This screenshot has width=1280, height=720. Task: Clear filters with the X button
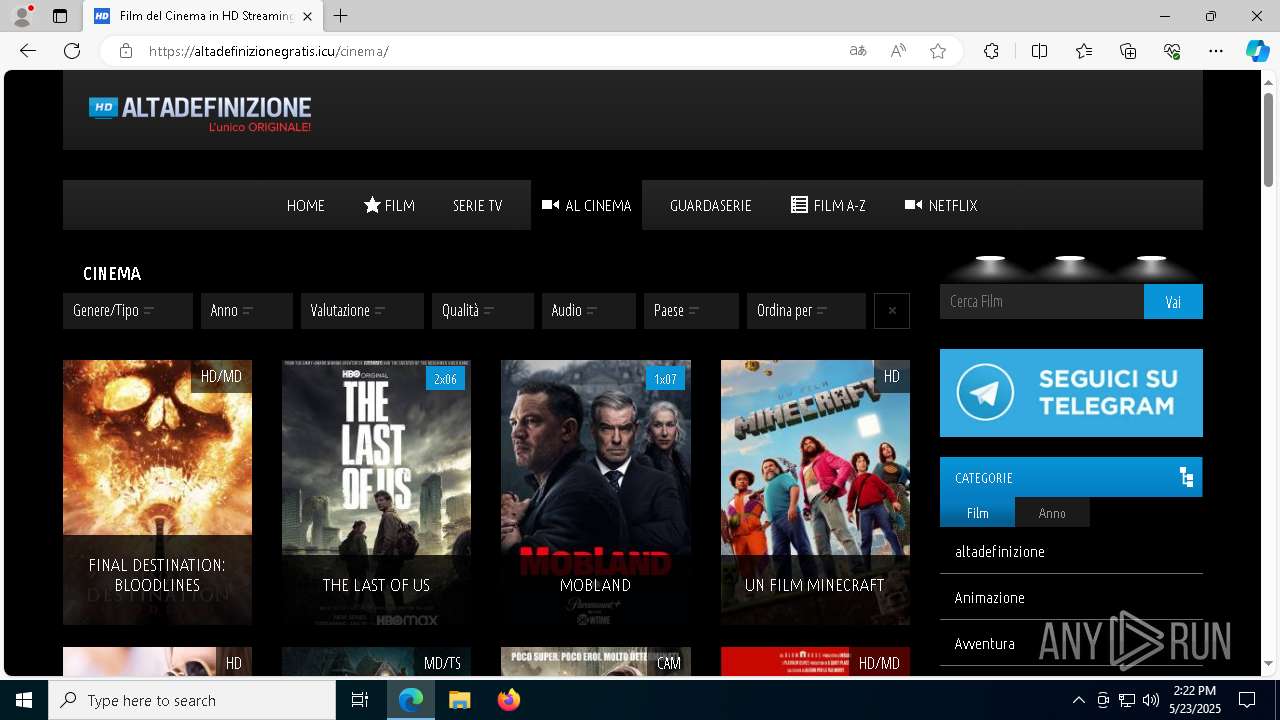(x=892, y=311)
